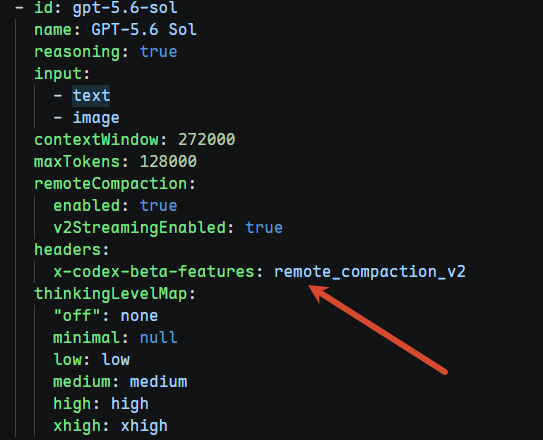Click the xhigh value on last line
This screenshot has width=543, height=440.
click(x=144, y=426)
